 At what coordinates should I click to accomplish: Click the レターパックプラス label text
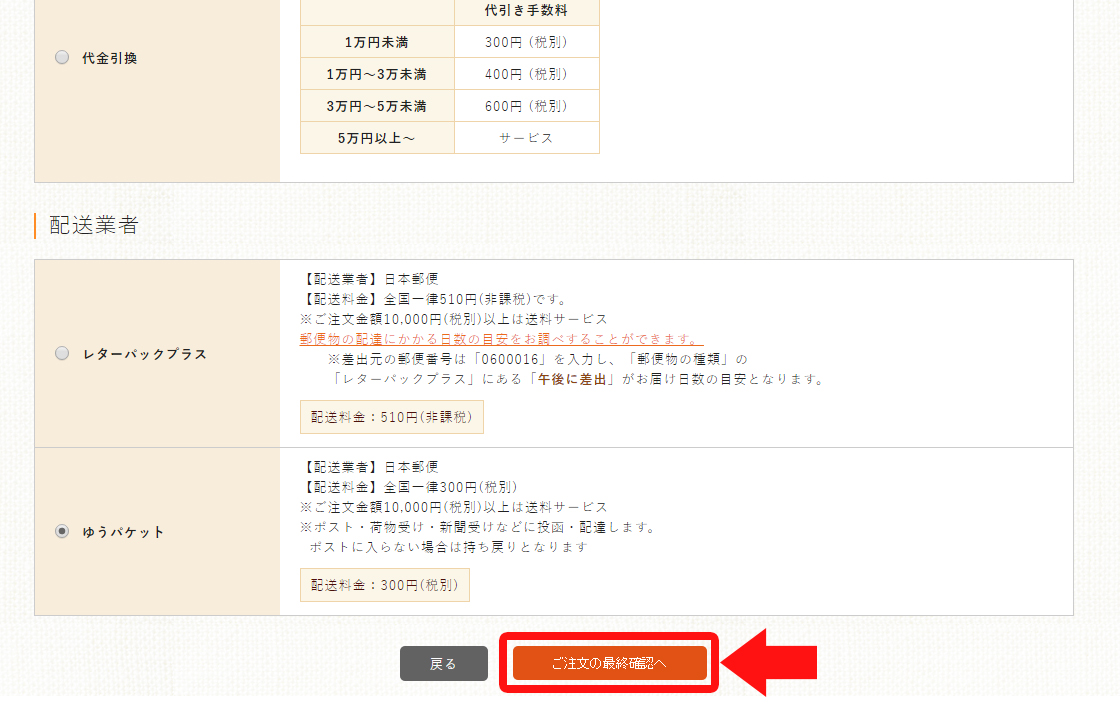[x=144, y=354]
